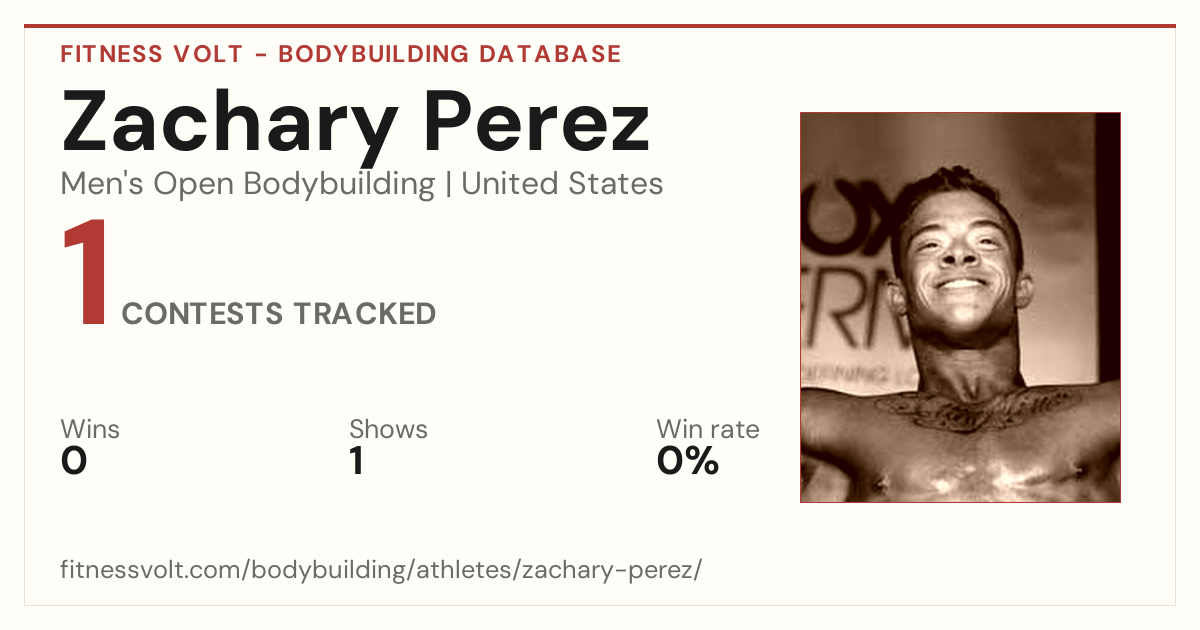Click the 0% win rate value
Image resolution: width=1200 pixels, height=630 pixels.
[x=688, y=461]
